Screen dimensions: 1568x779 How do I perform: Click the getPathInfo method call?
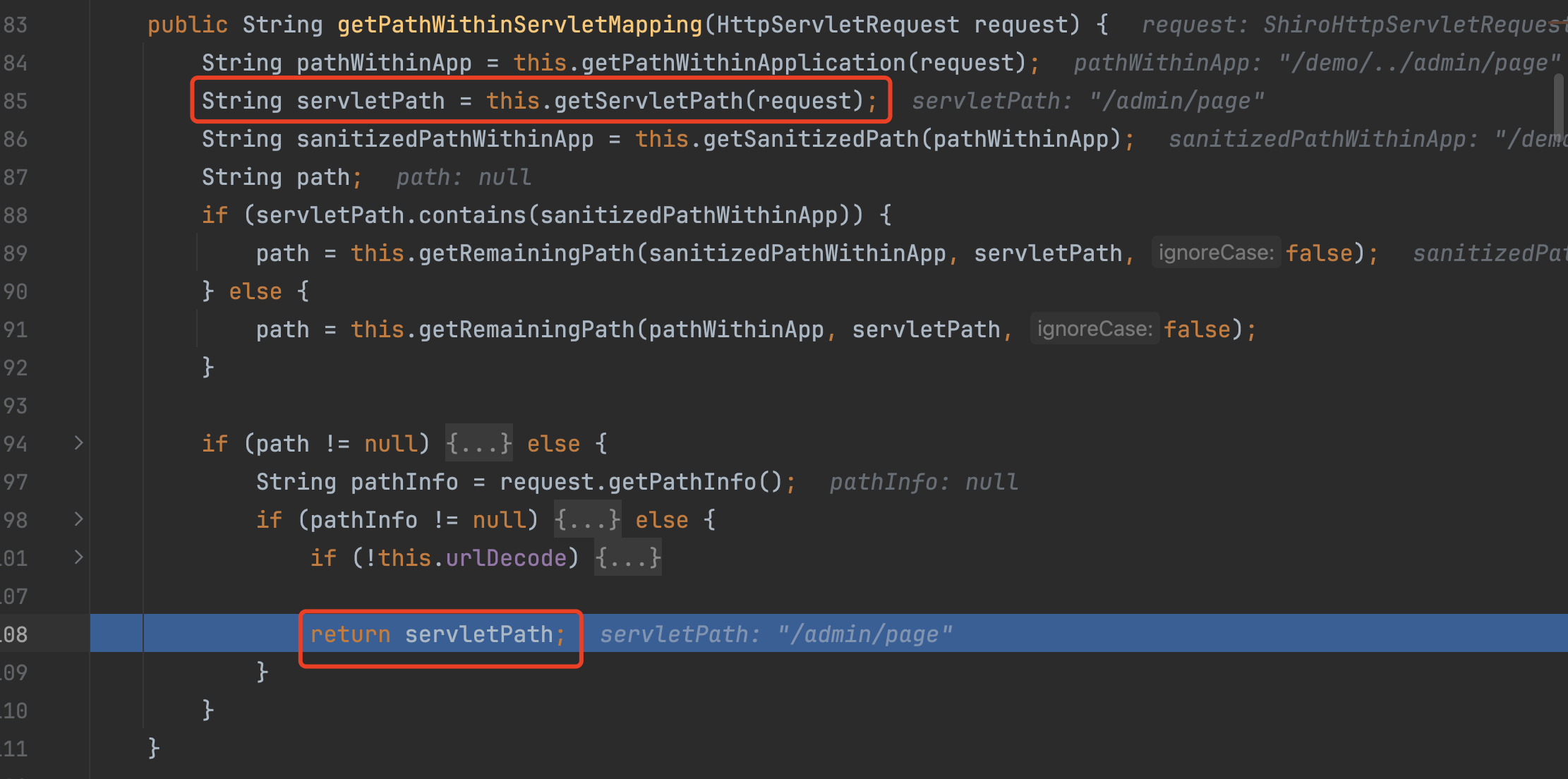coord(682,482)
